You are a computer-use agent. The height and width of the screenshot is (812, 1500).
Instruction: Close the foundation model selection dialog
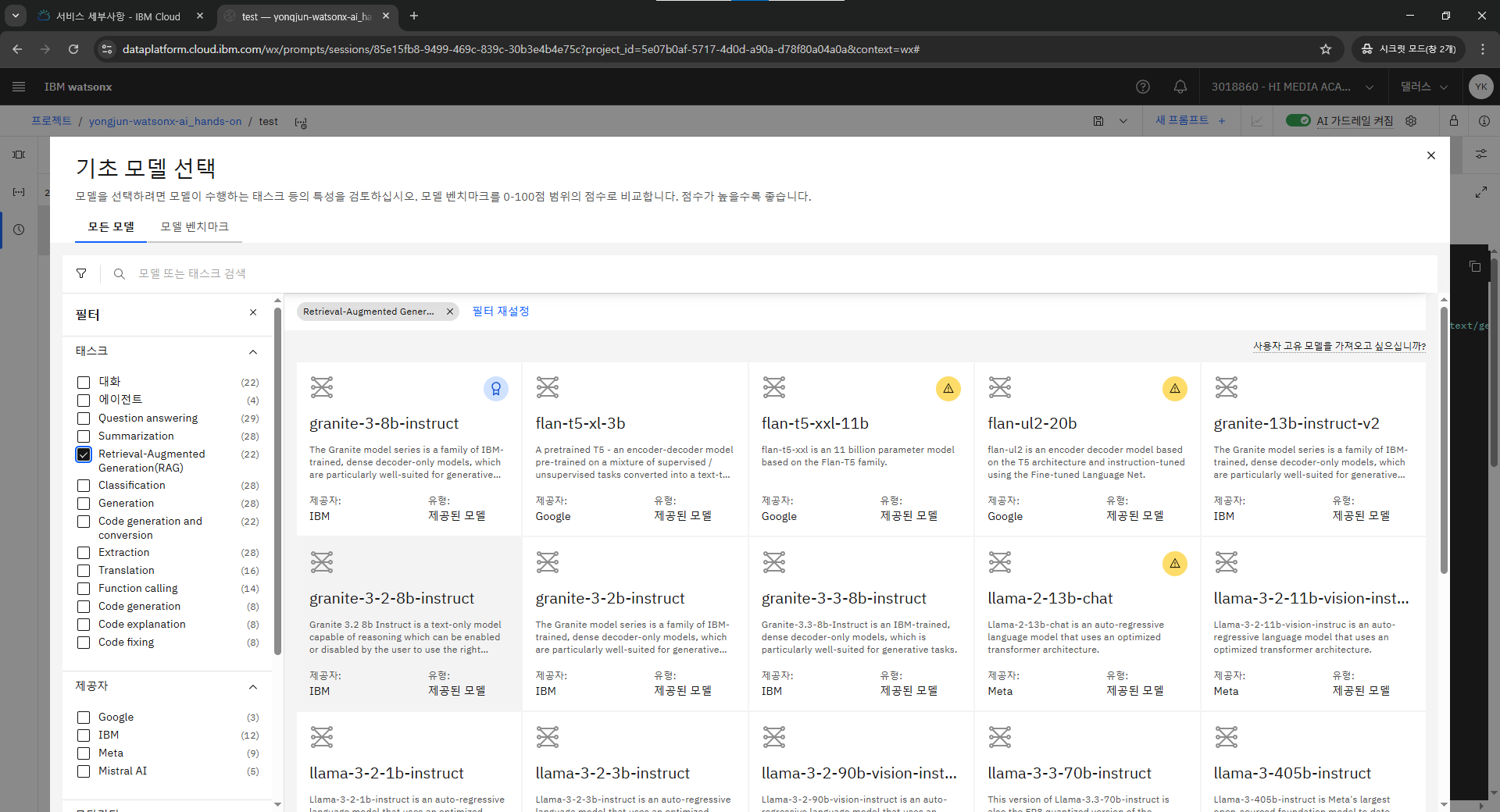[x=1431, y=155]
